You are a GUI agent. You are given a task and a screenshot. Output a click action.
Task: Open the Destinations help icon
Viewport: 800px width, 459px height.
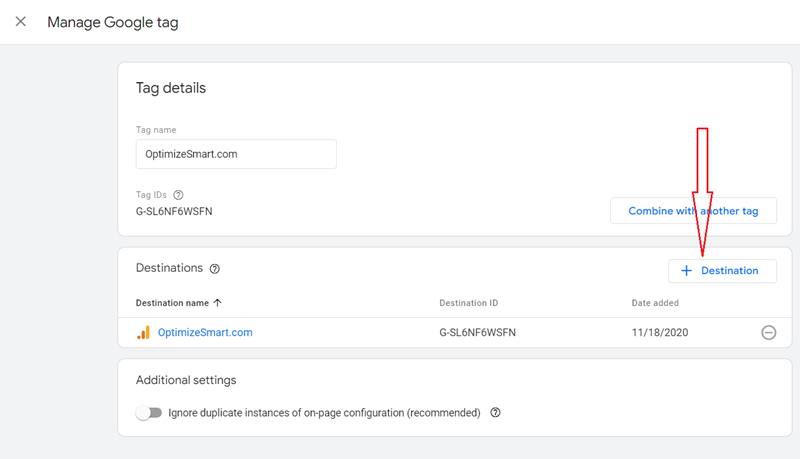click(215, 269)
